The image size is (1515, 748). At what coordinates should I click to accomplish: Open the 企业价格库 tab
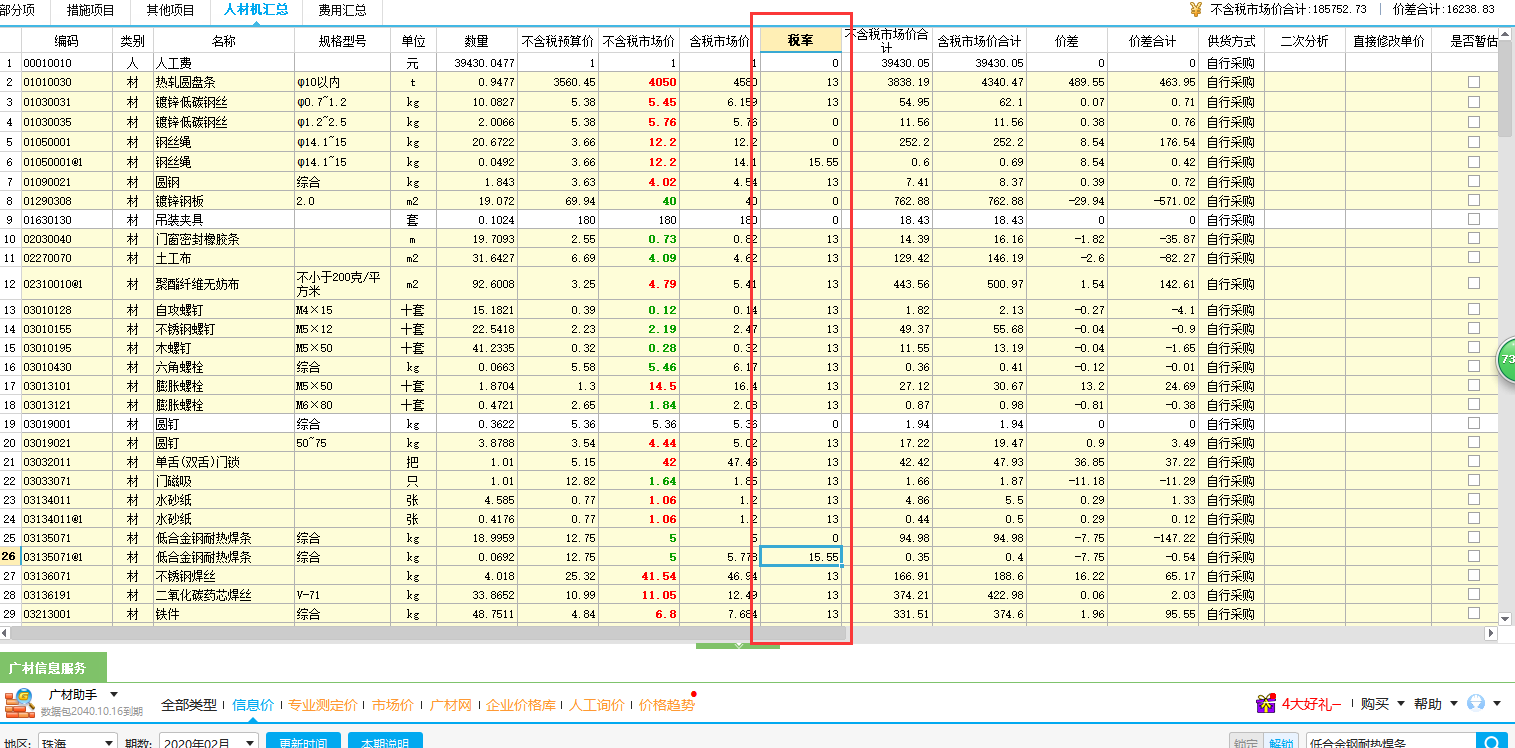(x=520, y=705)
